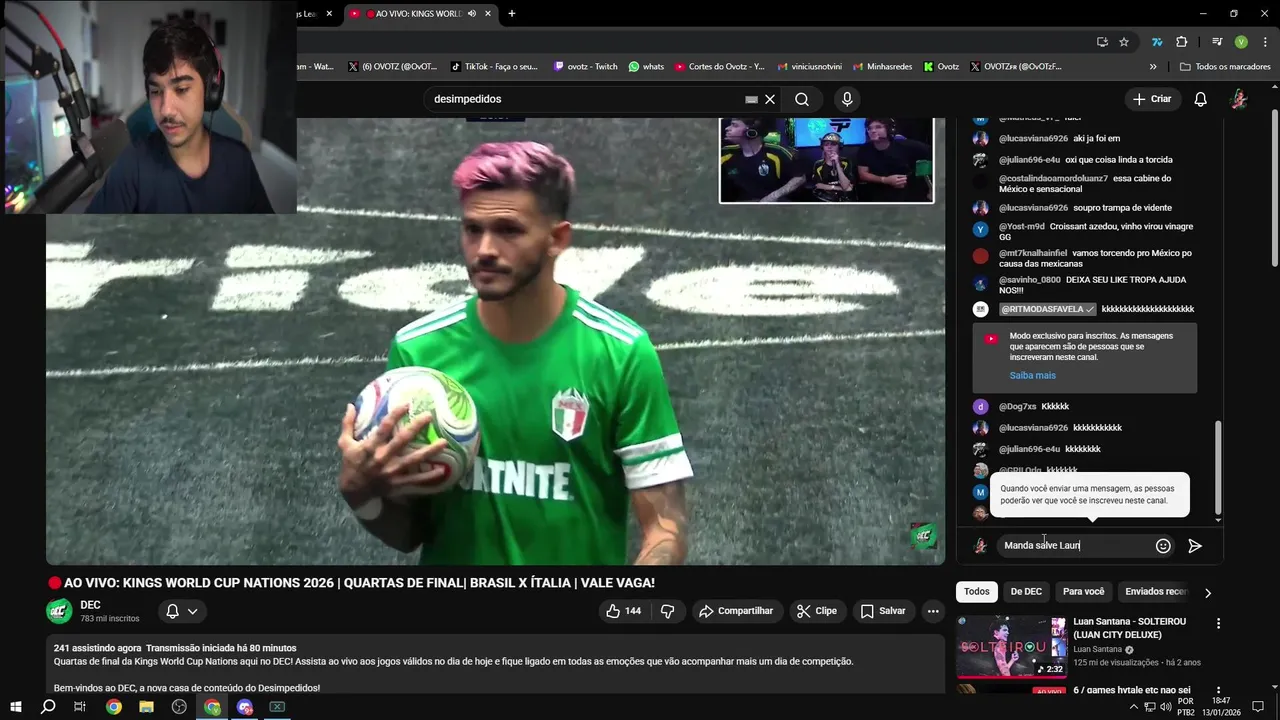Open the browser Extensions puzzle icon
The image size is (1280, 720).
click(x=1182, y=42)
